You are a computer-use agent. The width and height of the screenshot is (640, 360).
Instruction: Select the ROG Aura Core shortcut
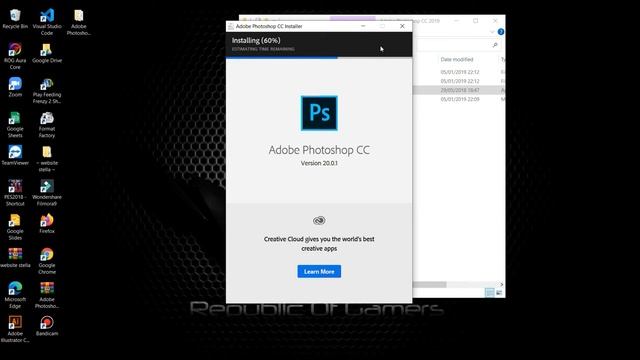point(15,56)
